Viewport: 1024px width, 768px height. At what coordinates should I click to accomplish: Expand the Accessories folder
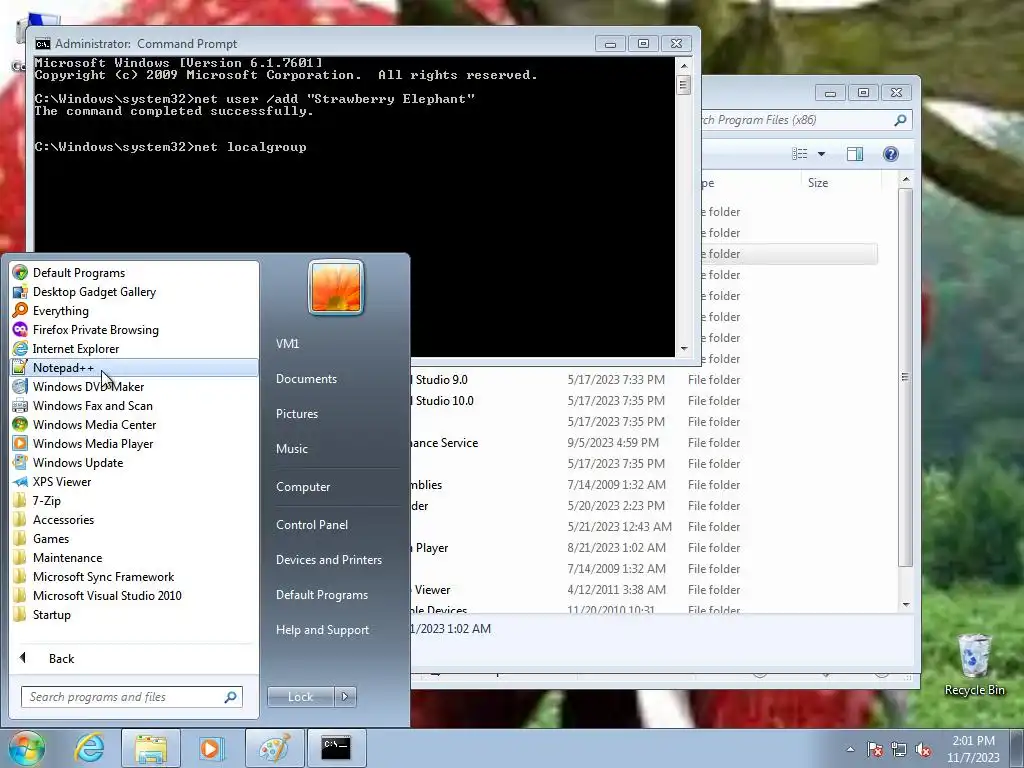(134, 520)
